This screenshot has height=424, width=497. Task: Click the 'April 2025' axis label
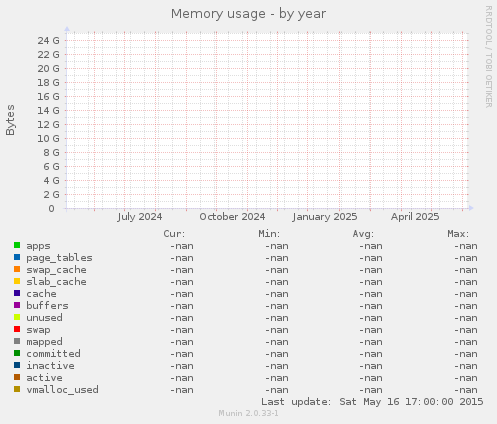click(415, 217)
